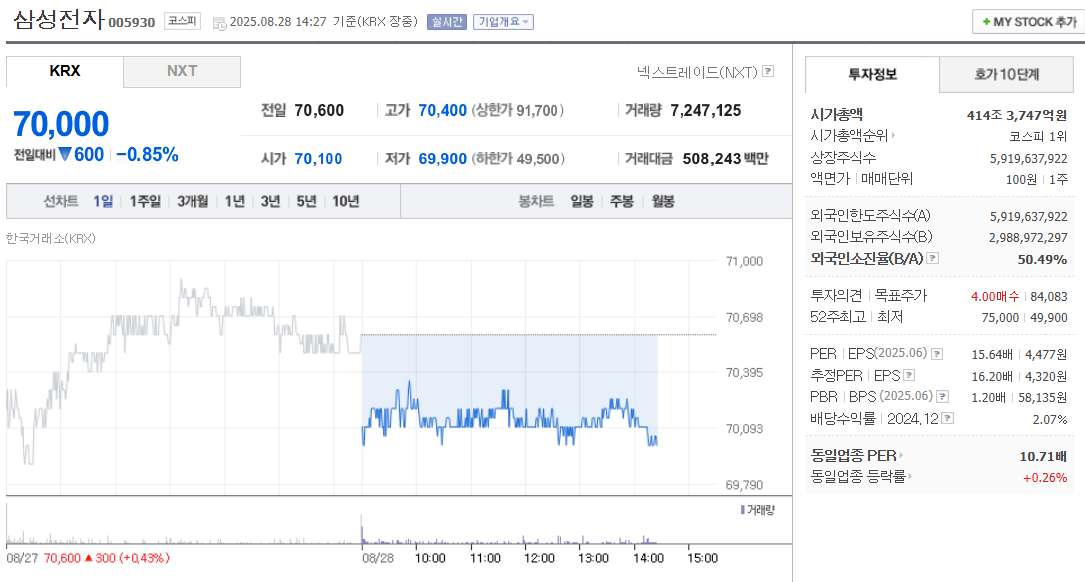Click the change rate −0.85%
Screen dimensions: 1085x582
(x=147, y=154)
